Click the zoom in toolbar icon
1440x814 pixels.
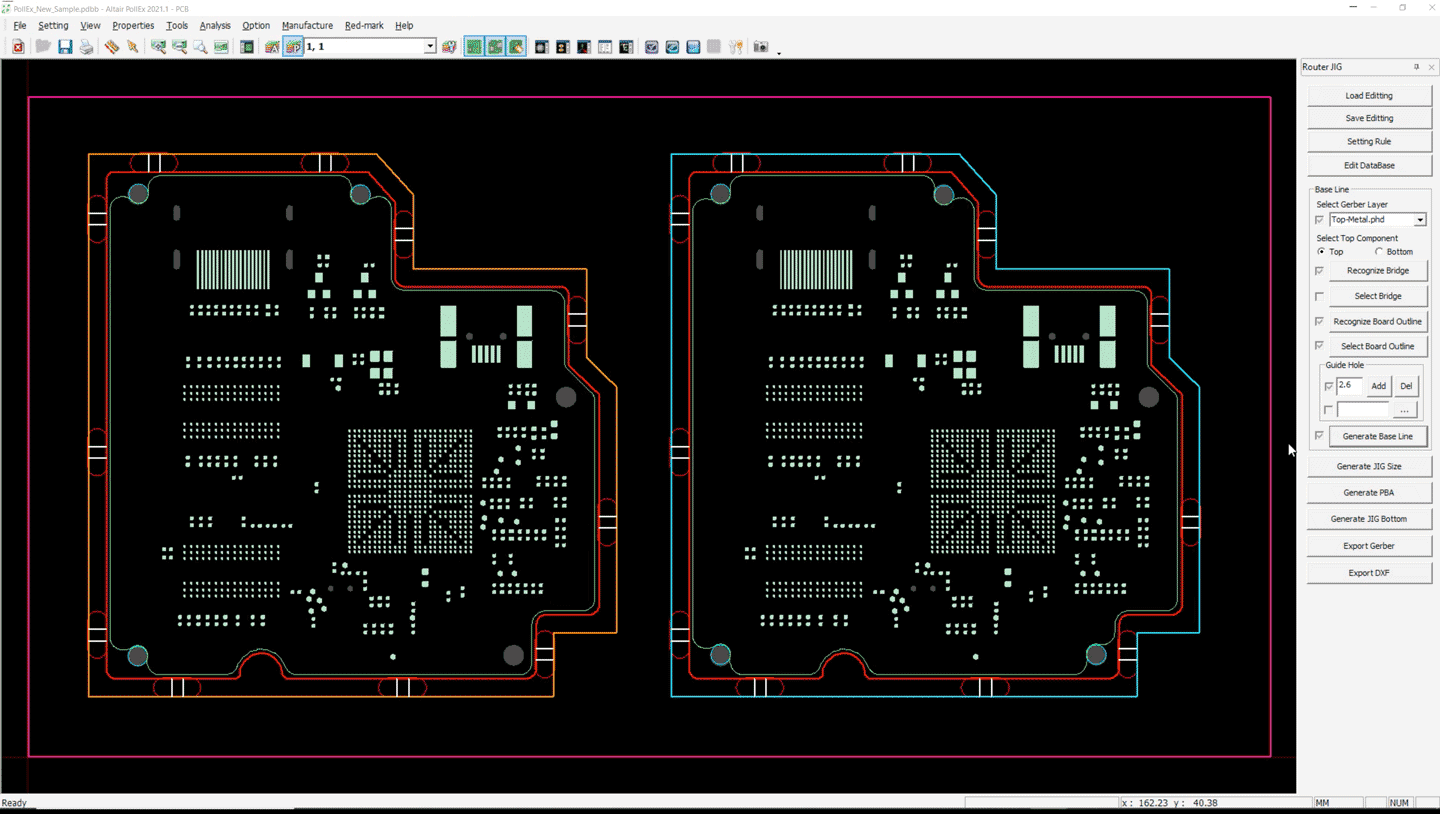pos(158,47)
